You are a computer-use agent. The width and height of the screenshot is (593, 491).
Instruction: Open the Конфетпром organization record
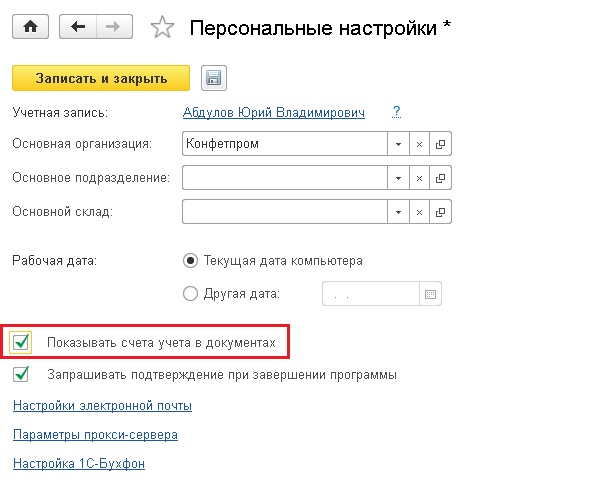click(x=440, y=144)
